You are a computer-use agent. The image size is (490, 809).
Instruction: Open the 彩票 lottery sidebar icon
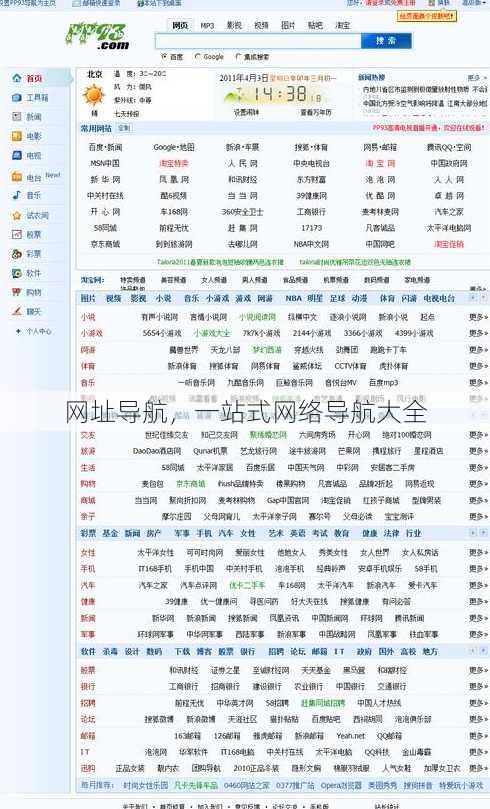(x=17, y=254)
